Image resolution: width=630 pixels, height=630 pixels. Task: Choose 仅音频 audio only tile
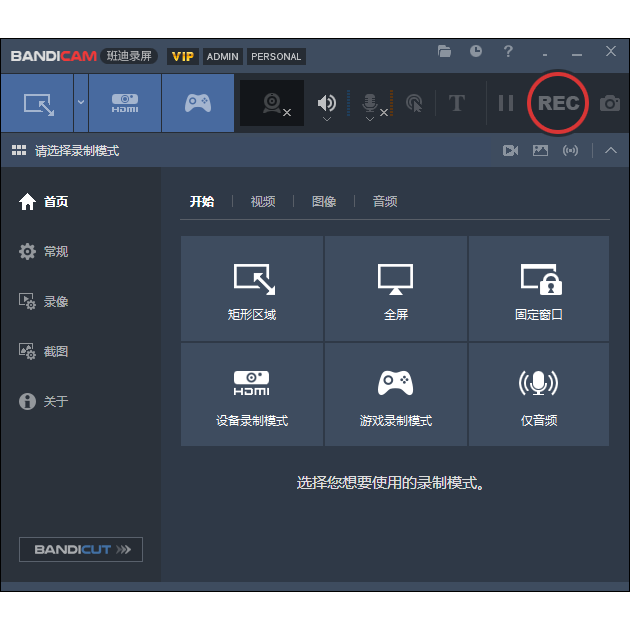tap(539, 394)
